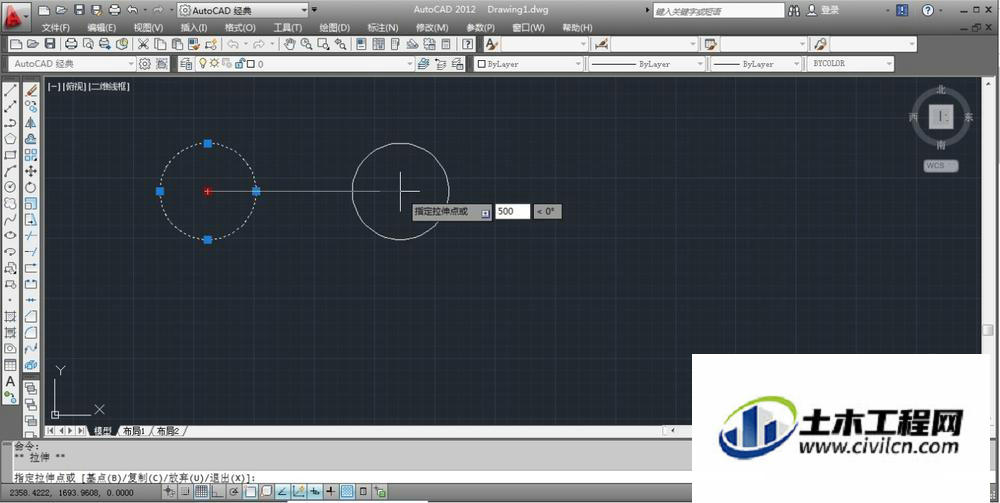
Task: Open Layer Properties Manager icon
Action: tap(186, 64)
